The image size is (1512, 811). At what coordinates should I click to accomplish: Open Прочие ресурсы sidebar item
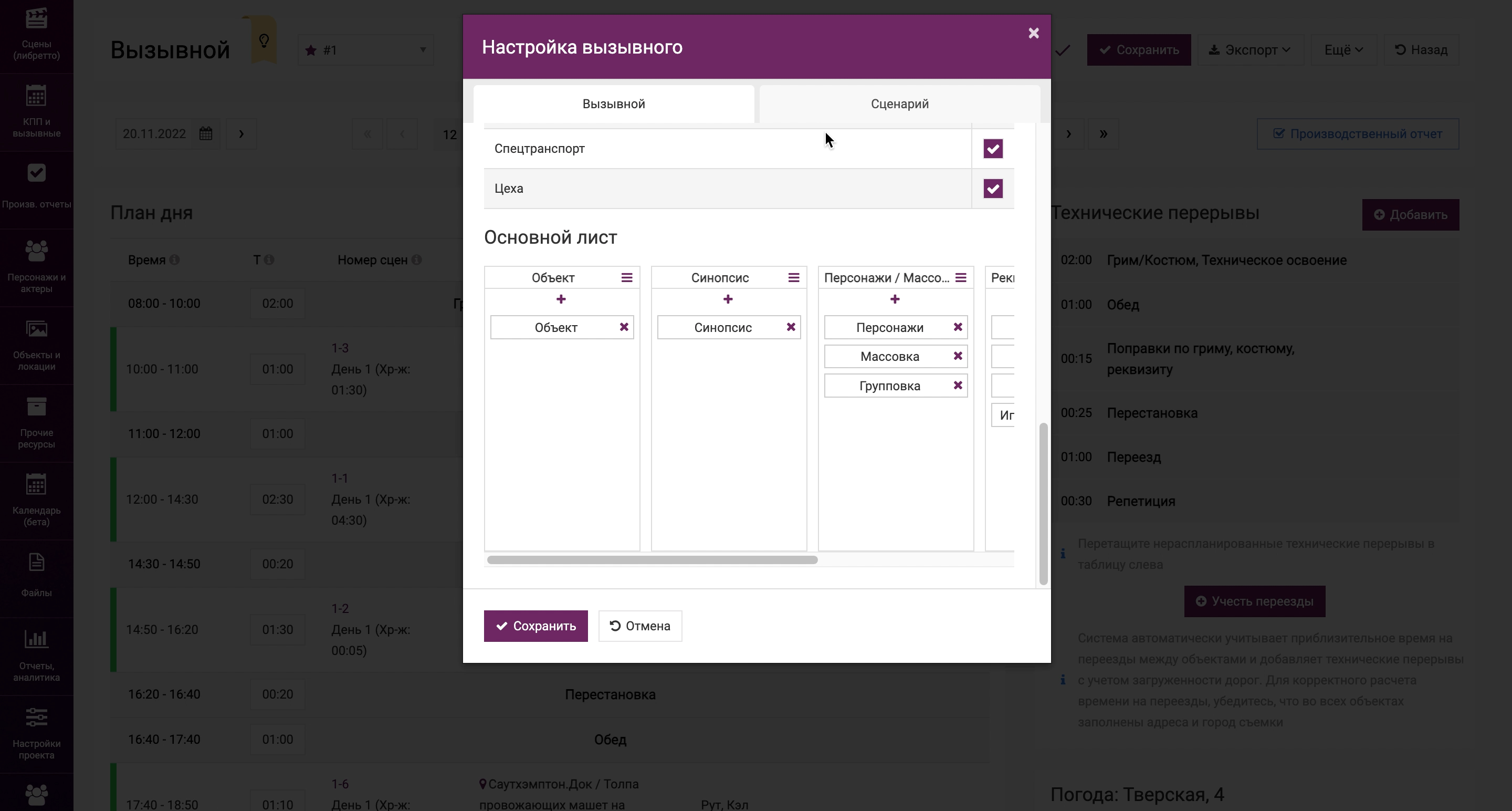36,423
